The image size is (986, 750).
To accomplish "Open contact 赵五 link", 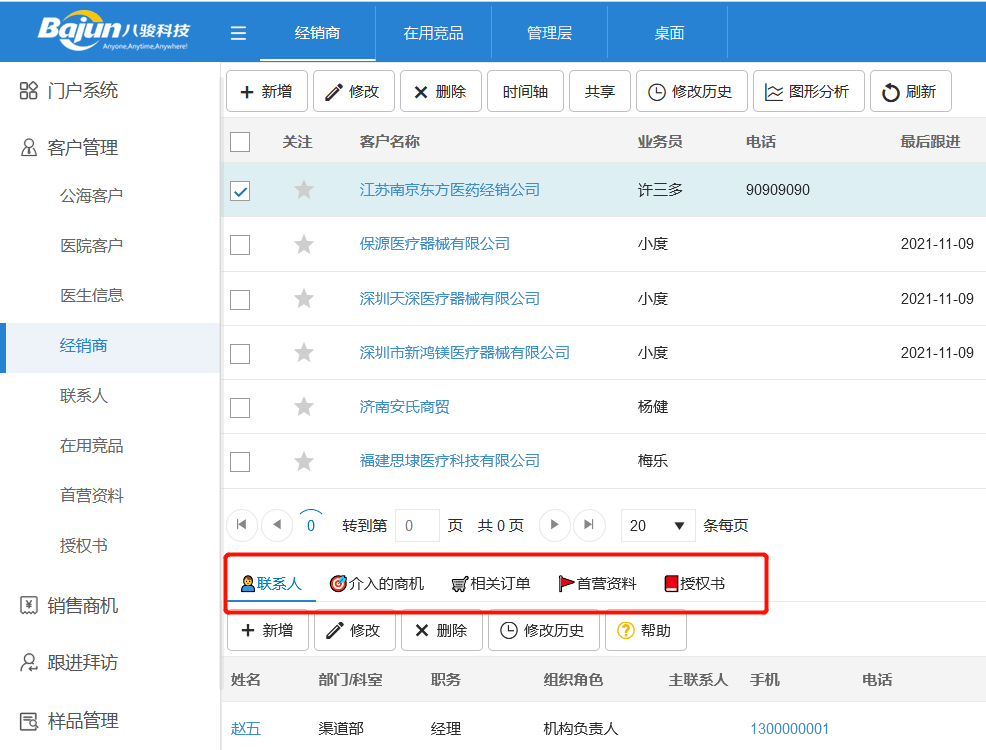I will click(245, 729).
